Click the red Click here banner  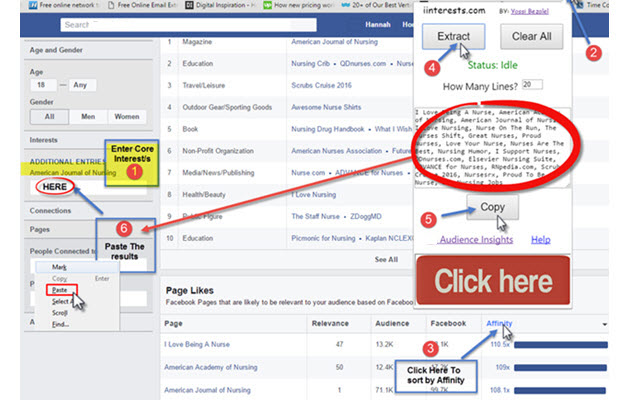(x=493, y=280)
